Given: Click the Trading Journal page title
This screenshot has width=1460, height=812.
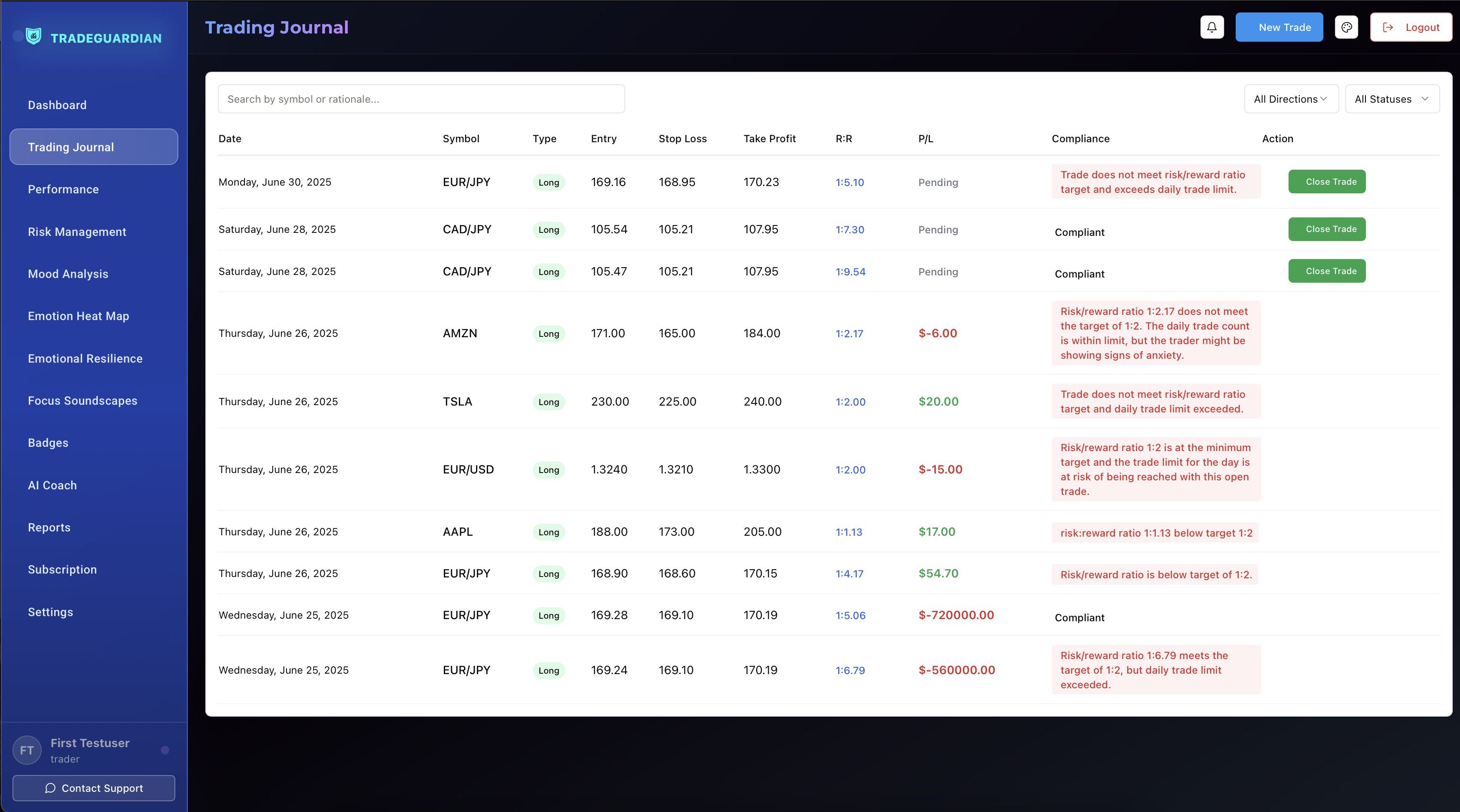Looking at the screenshot, I should tap(277, 27).
